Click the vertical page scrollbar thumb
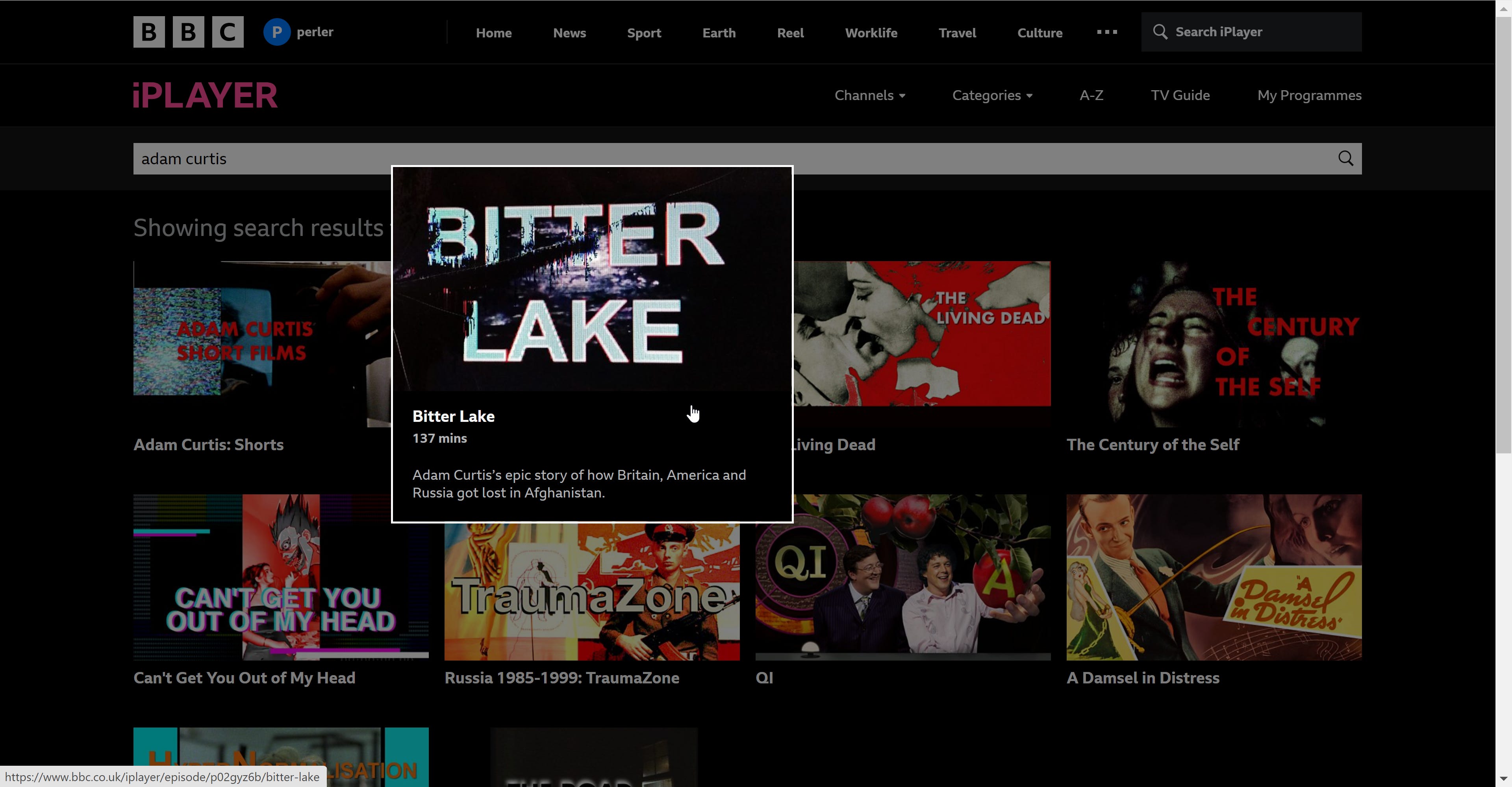This screenshot has width=1512, height=787. [1503, 235]
